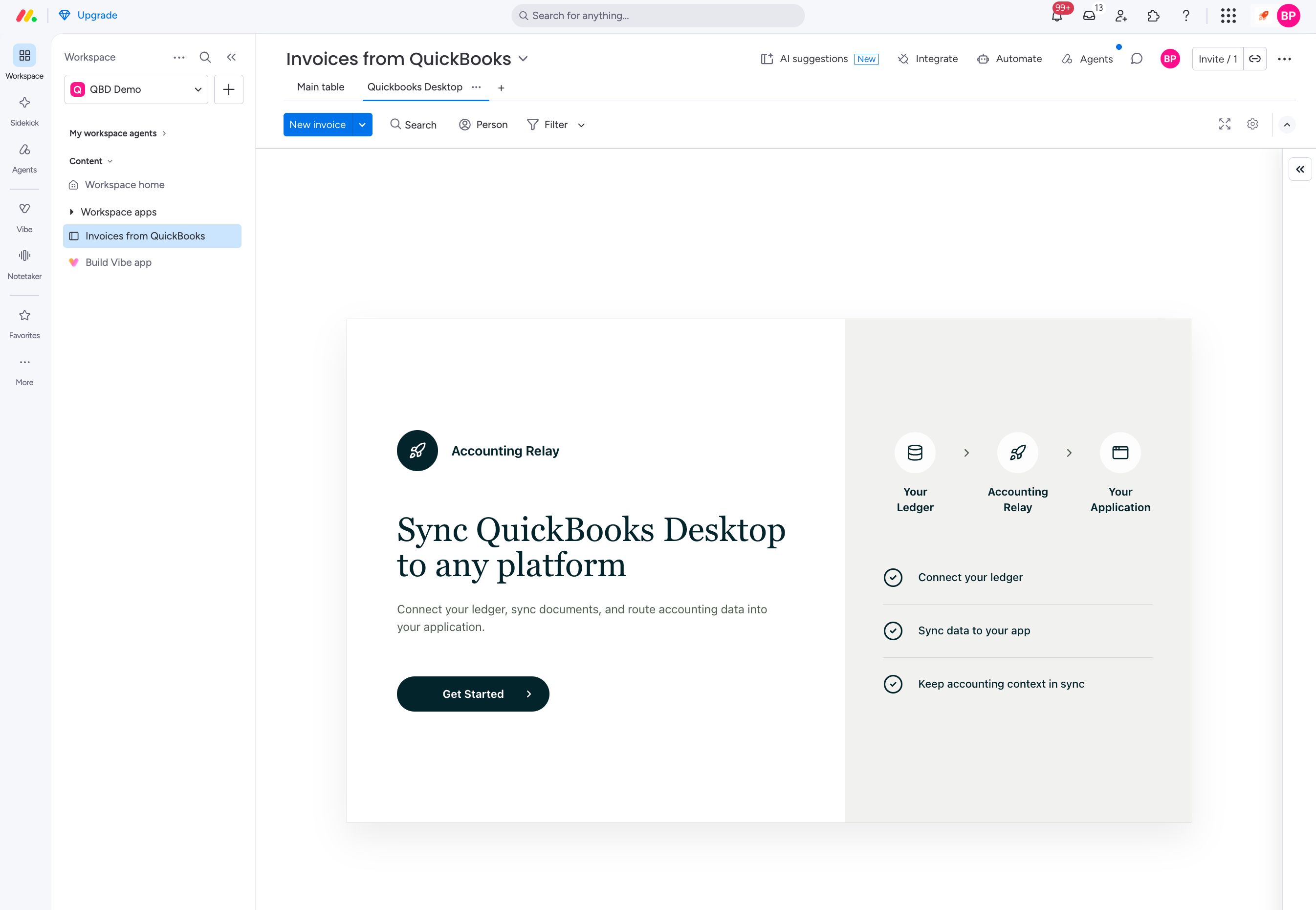Viewport: 1316px width, 910px height.
Task: Open the Filter dropdown arrow
Action: click(581, 125)
